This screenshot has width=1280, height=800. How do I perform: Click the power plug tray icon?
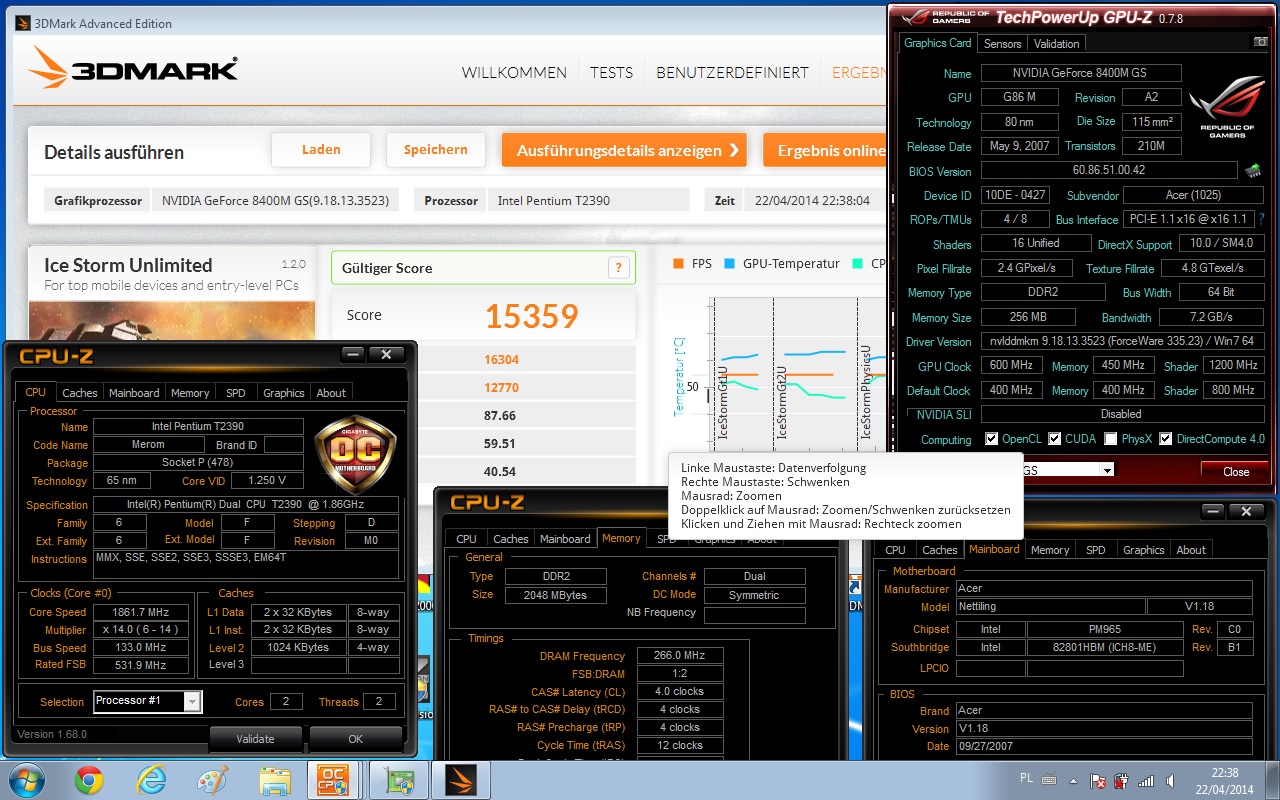coord(1122,780)
